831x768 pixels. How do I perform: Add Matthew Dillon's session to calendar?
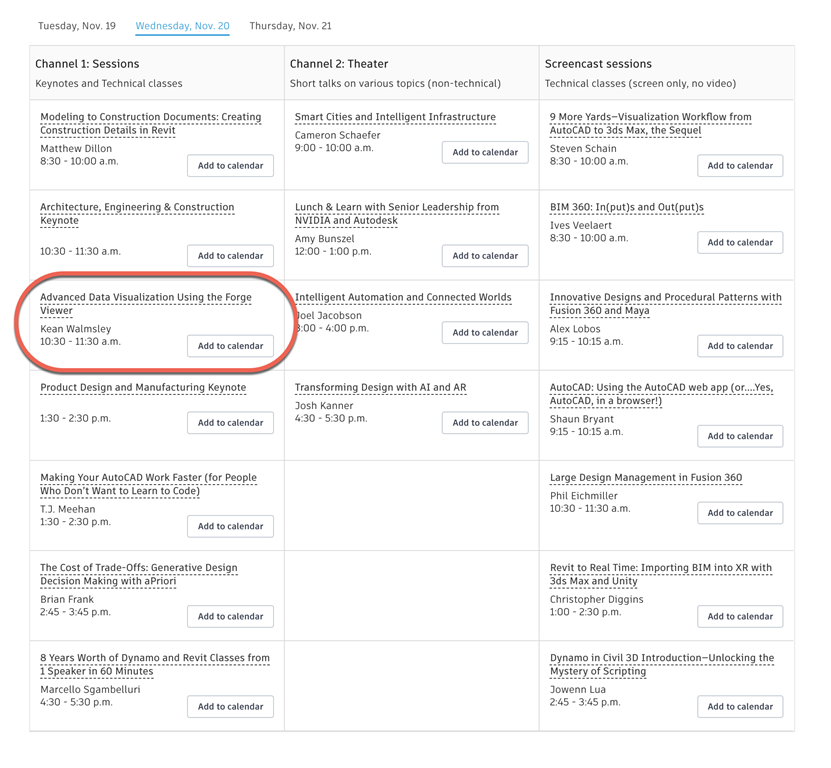[230, 166]
